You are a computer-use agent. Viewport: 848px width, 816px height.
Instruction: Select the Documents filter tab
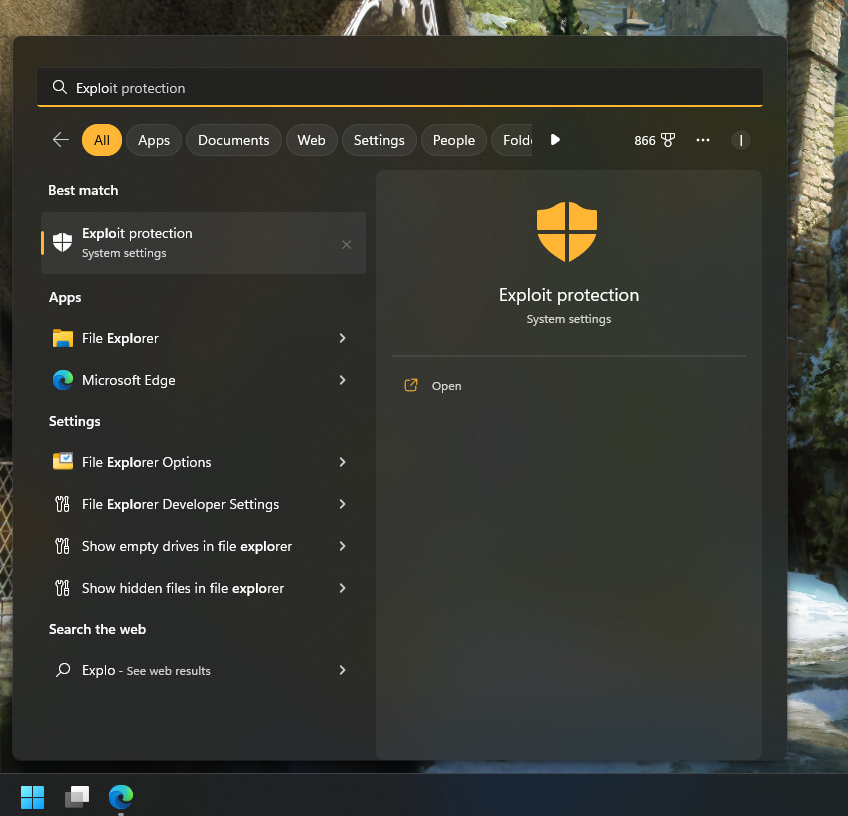(233, 140)
